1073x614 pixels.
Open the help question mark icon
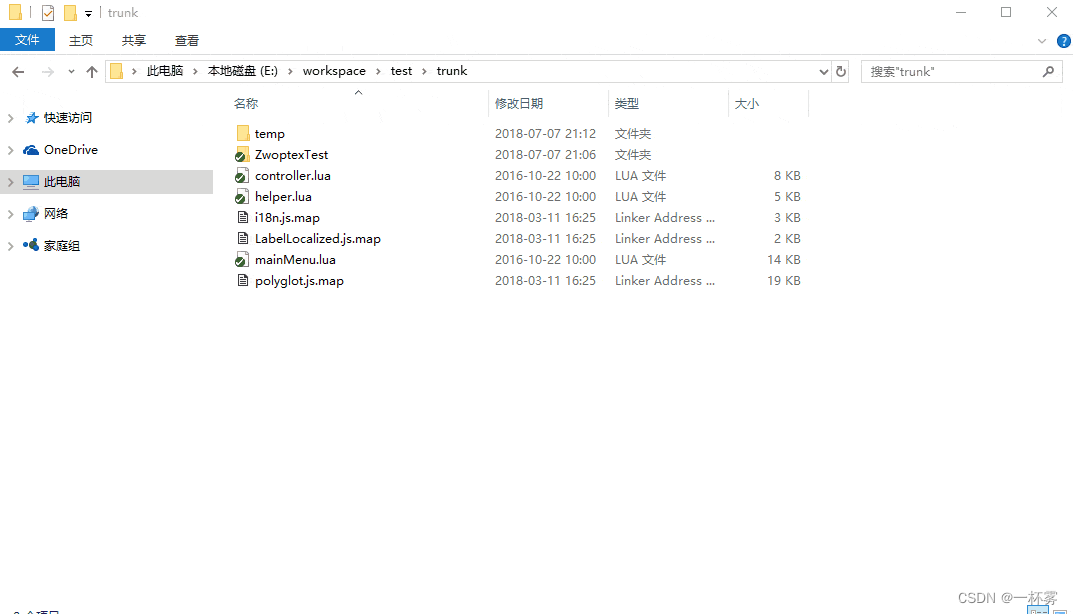tap(1063, 41)
